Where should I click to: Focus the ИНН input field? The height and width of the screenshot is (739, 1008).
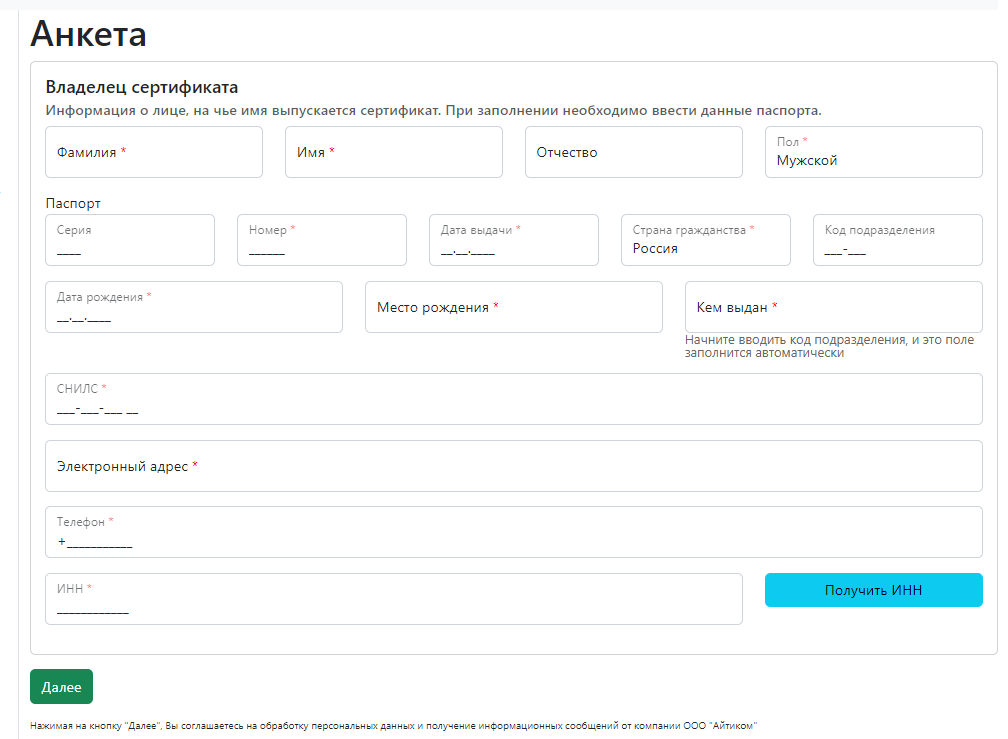point(393,600)
